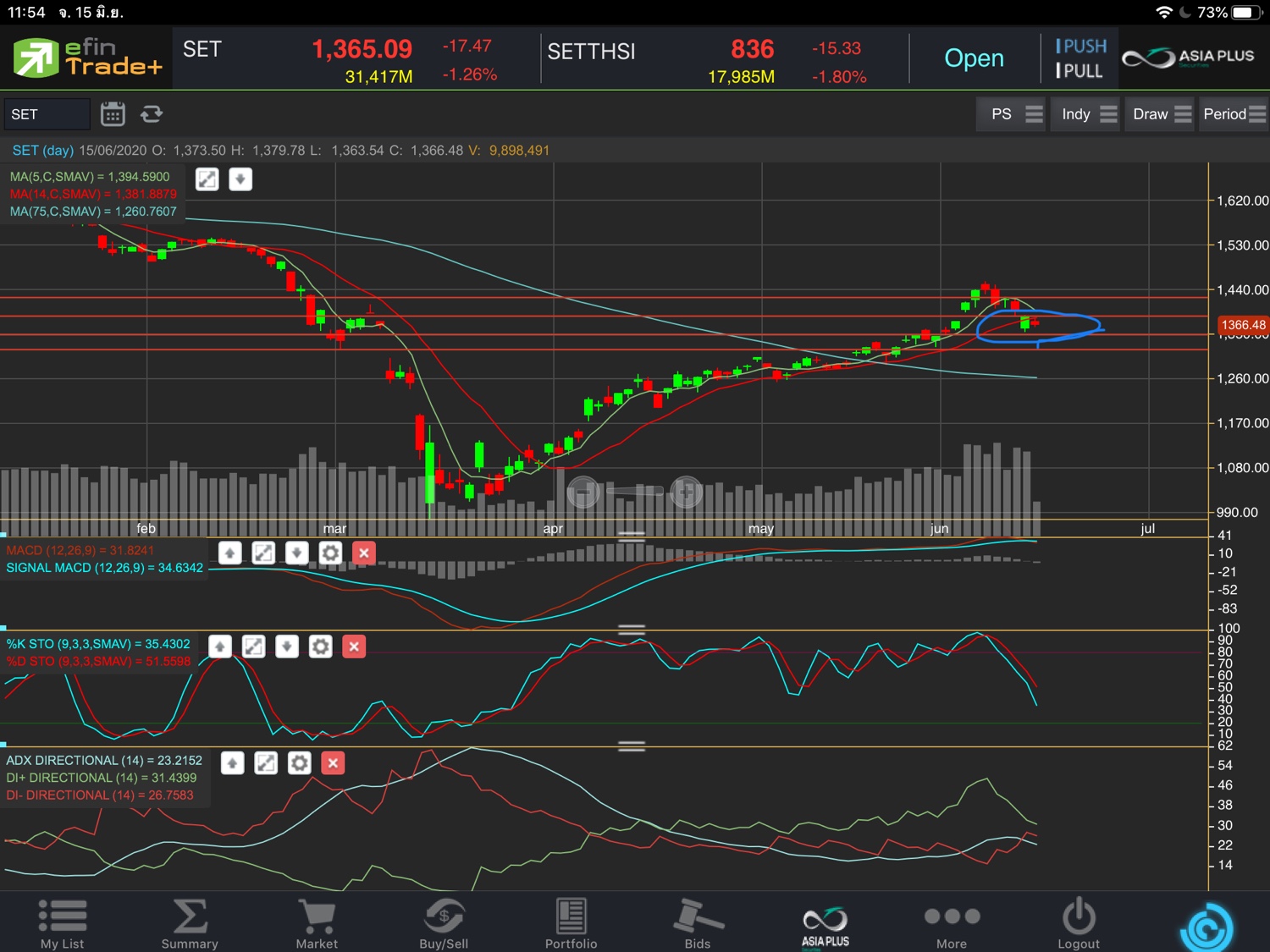Viewport: 1270px width, 952px height.
Task: Go to the Portfolio tab
Action: click(x=571, y=924)
